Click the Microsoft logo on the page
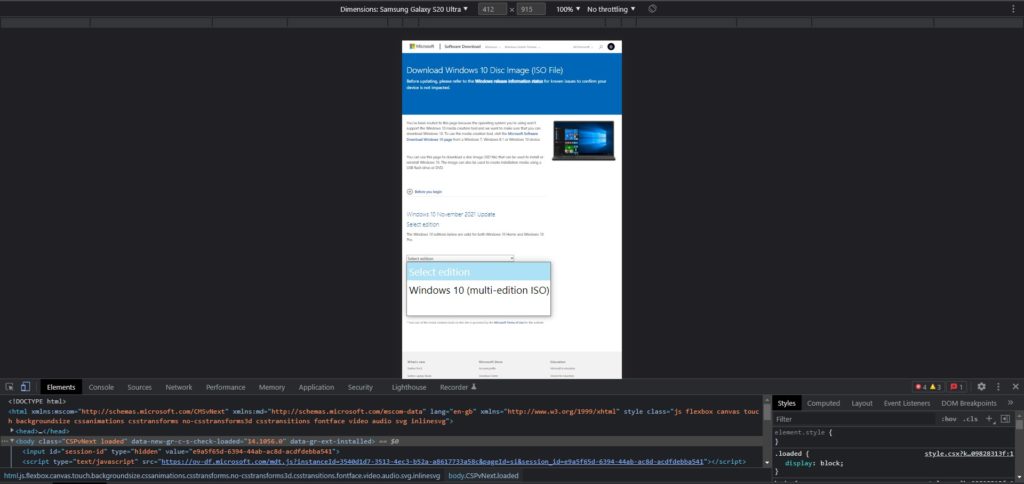Screen dimensions: 1024x484 click(422, 46)
